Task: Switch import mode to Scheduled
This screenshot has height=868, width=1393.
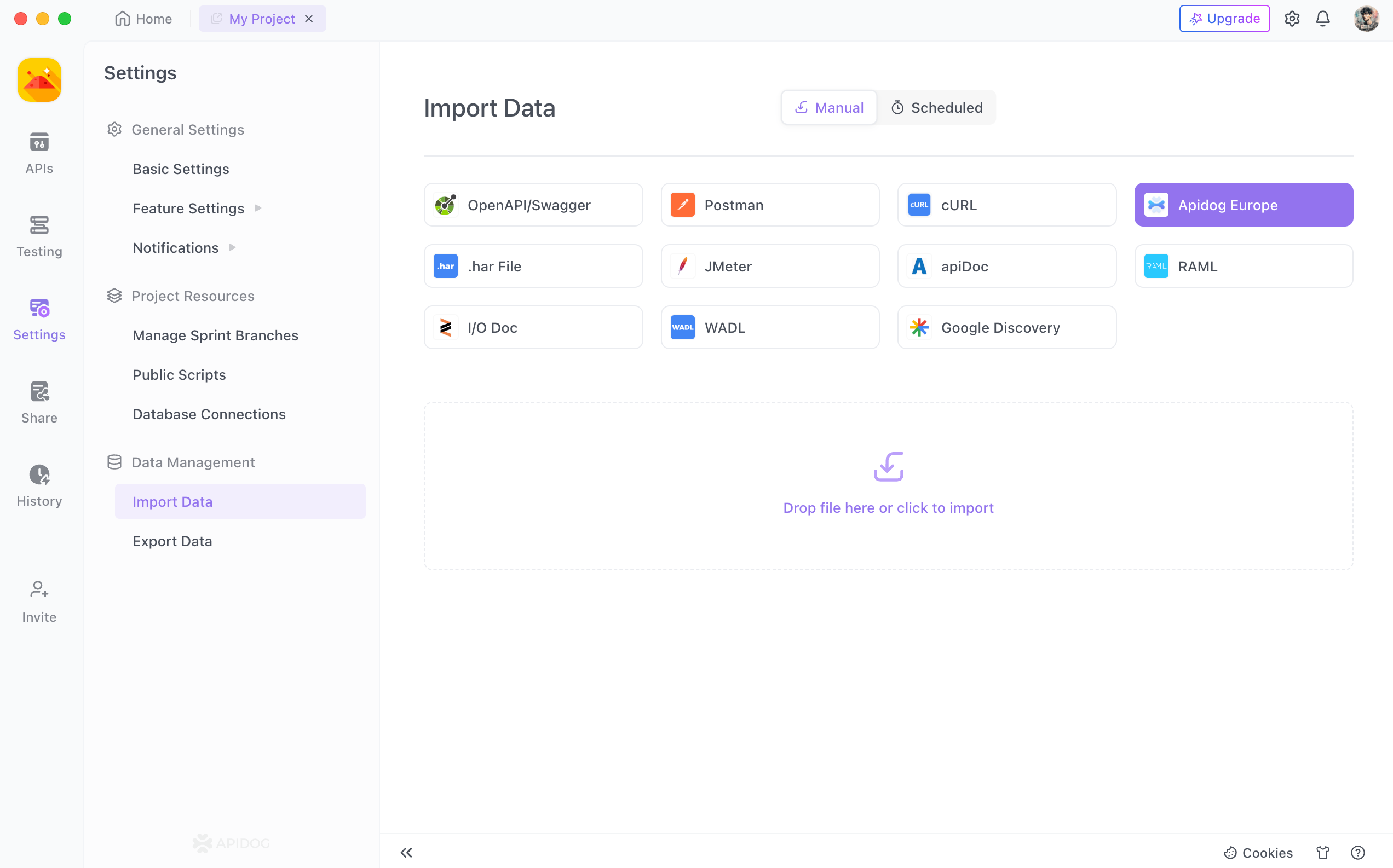Action: pyautogui.click(x=936, y=107)
